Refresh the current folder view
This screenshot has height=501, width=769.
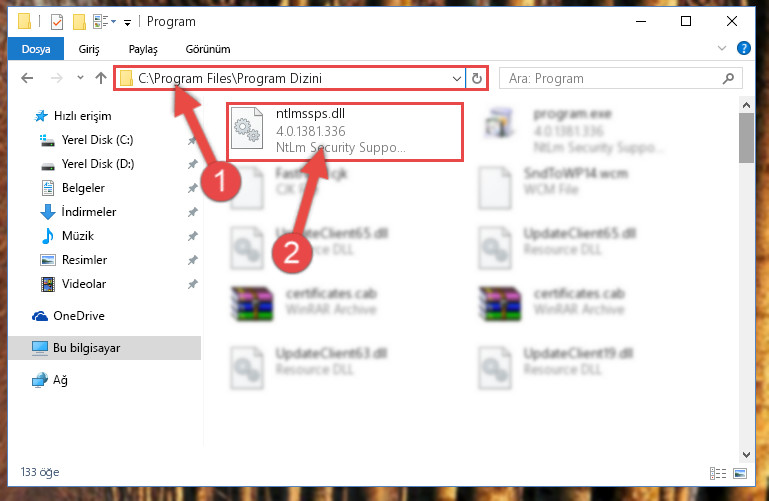(477, 78)
